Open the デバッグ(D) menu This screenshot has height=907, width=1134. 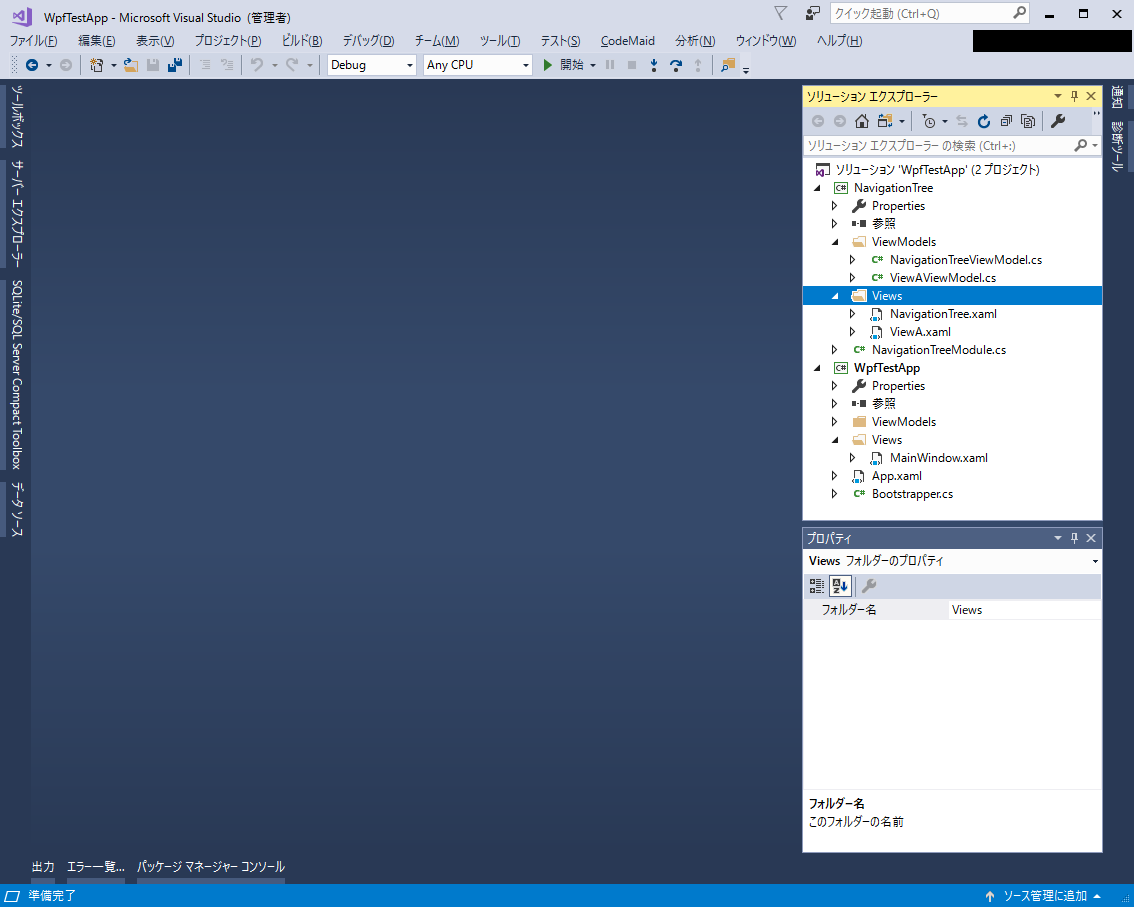click(x=368, y=41)
